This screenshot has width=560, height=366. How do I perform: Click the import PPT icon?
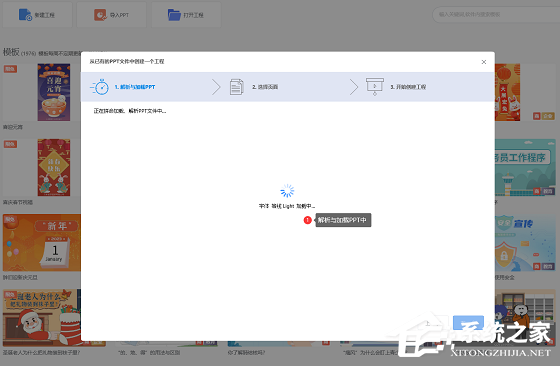pos(100,15)
